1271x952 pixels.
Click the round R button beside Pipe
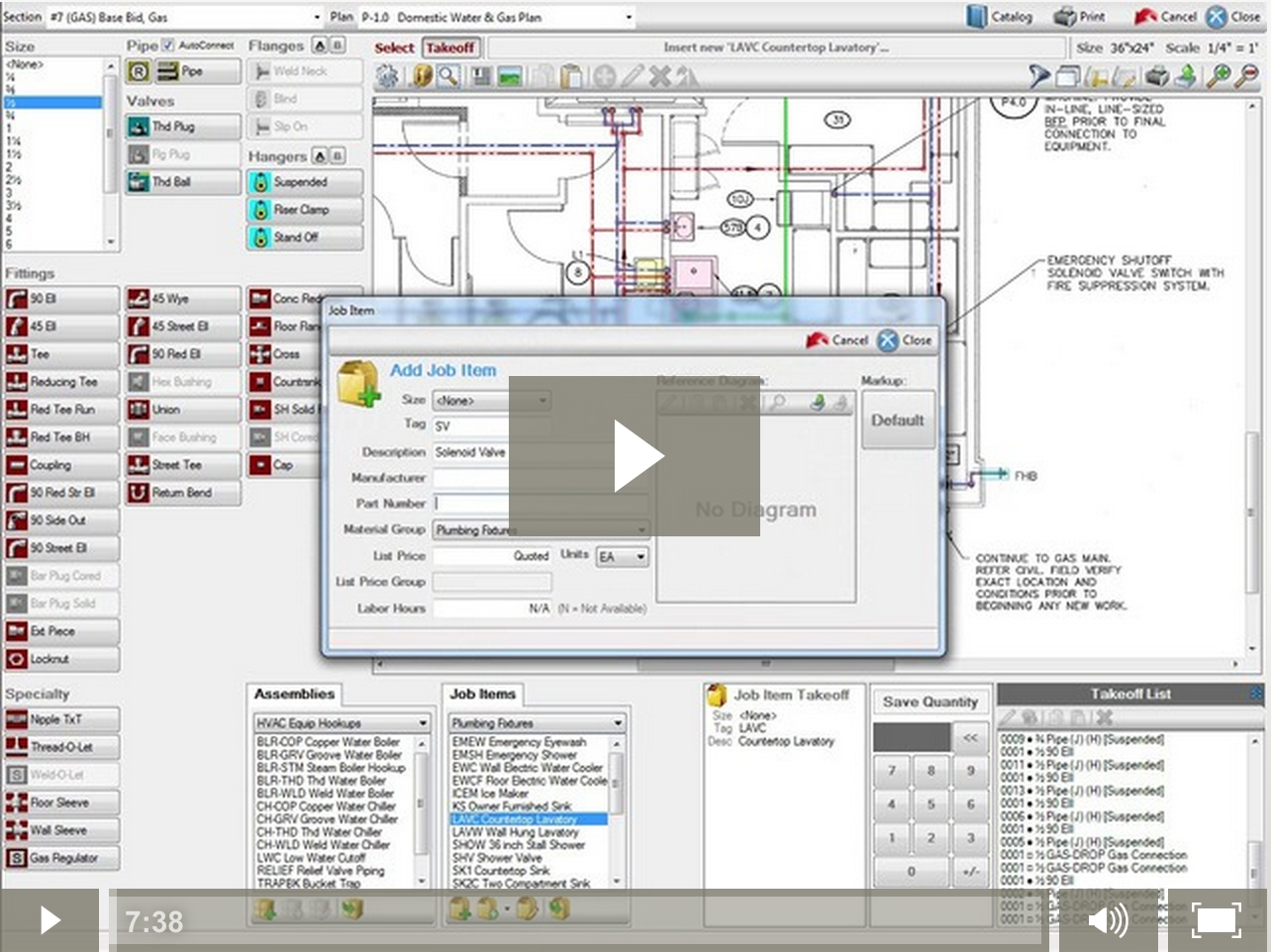[x=139, y=71]
